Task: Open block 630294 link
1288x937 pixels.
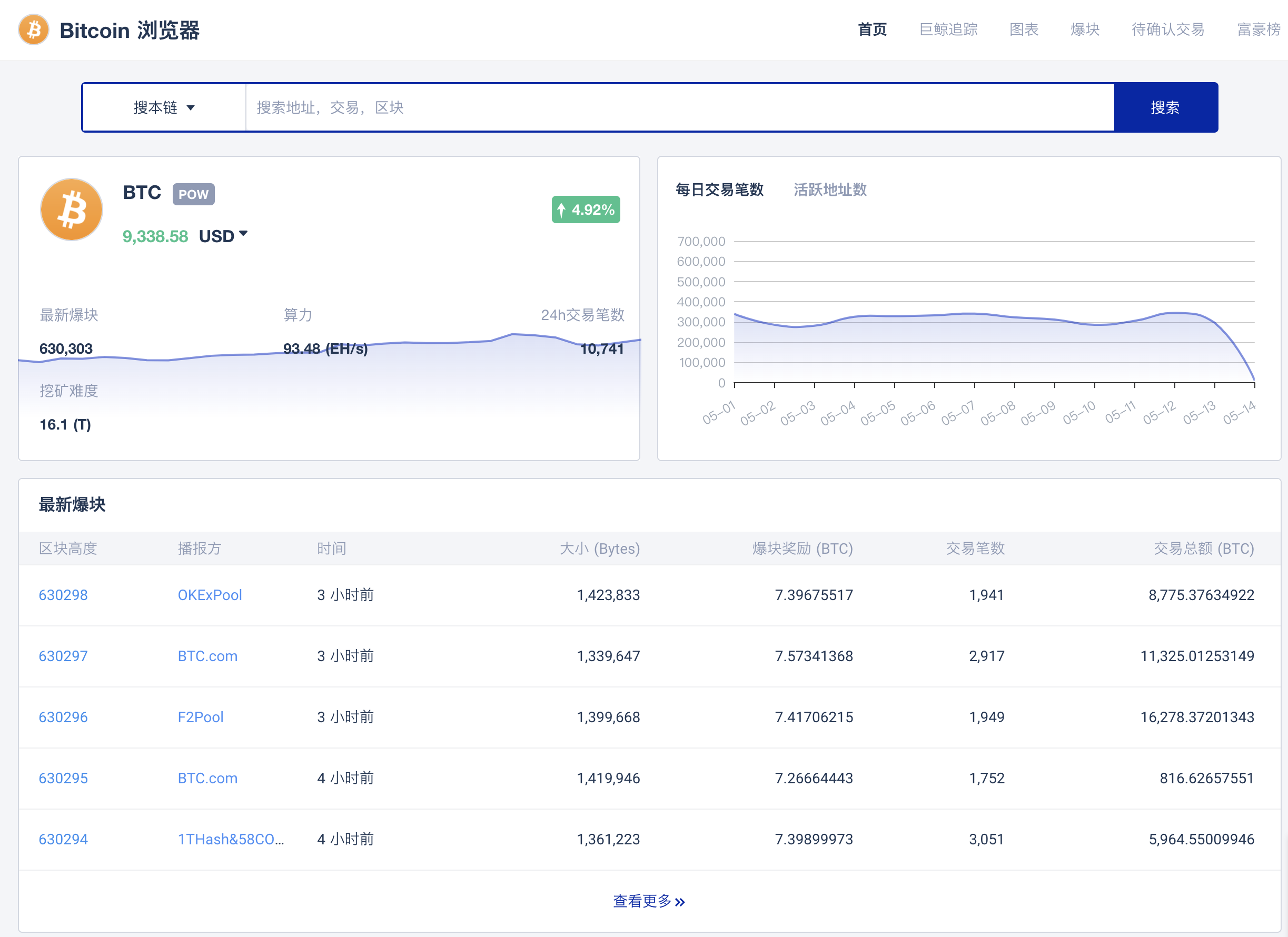Action: click(63, 839)
